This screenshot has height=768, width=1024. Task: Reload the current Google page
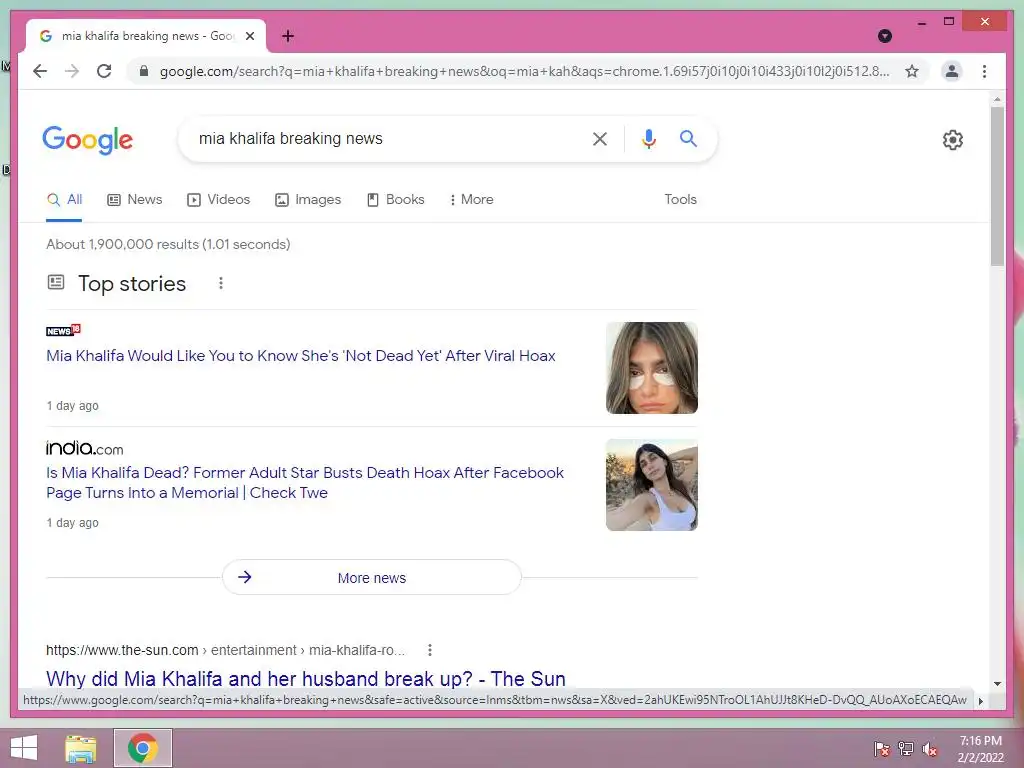tap(104, 71)
